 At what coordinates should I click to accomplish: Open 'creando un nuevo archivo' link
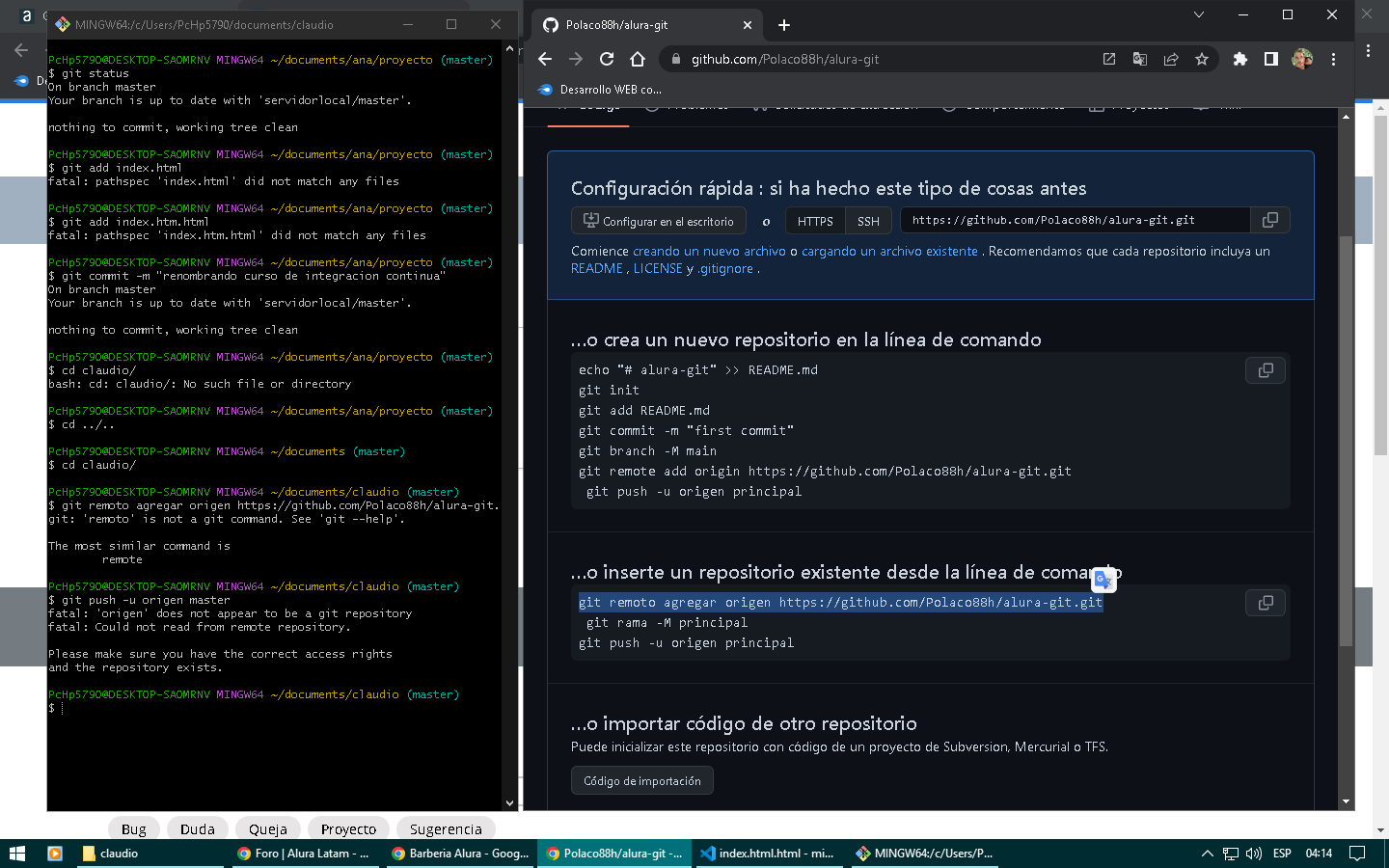pos(709,251)
